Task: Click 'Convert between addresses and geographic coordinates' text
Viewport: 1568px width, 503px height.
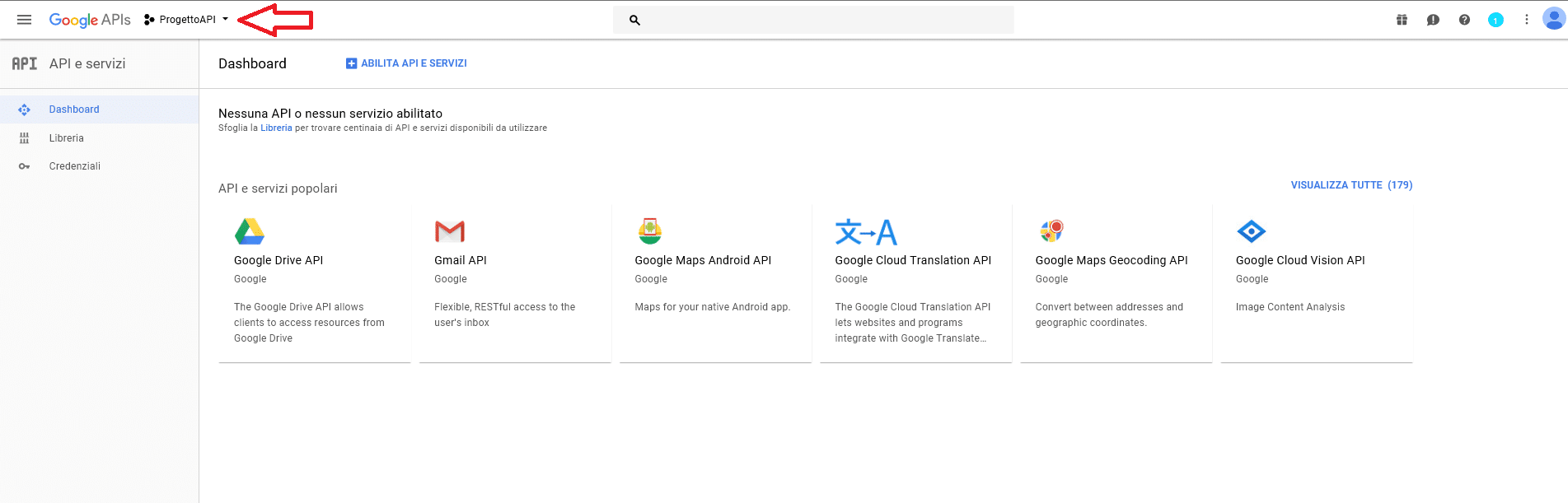Action: (x=1109, y=314)
